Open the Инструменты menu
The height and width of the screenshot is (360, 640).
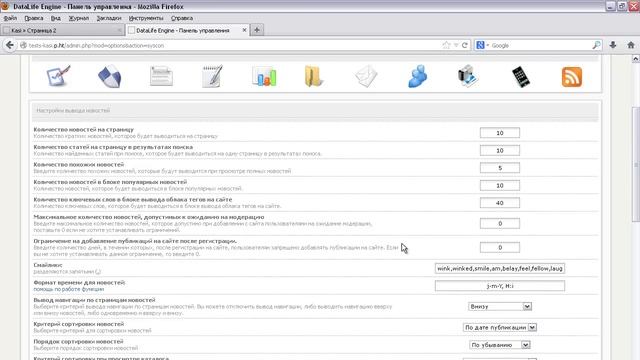point(146,18)
